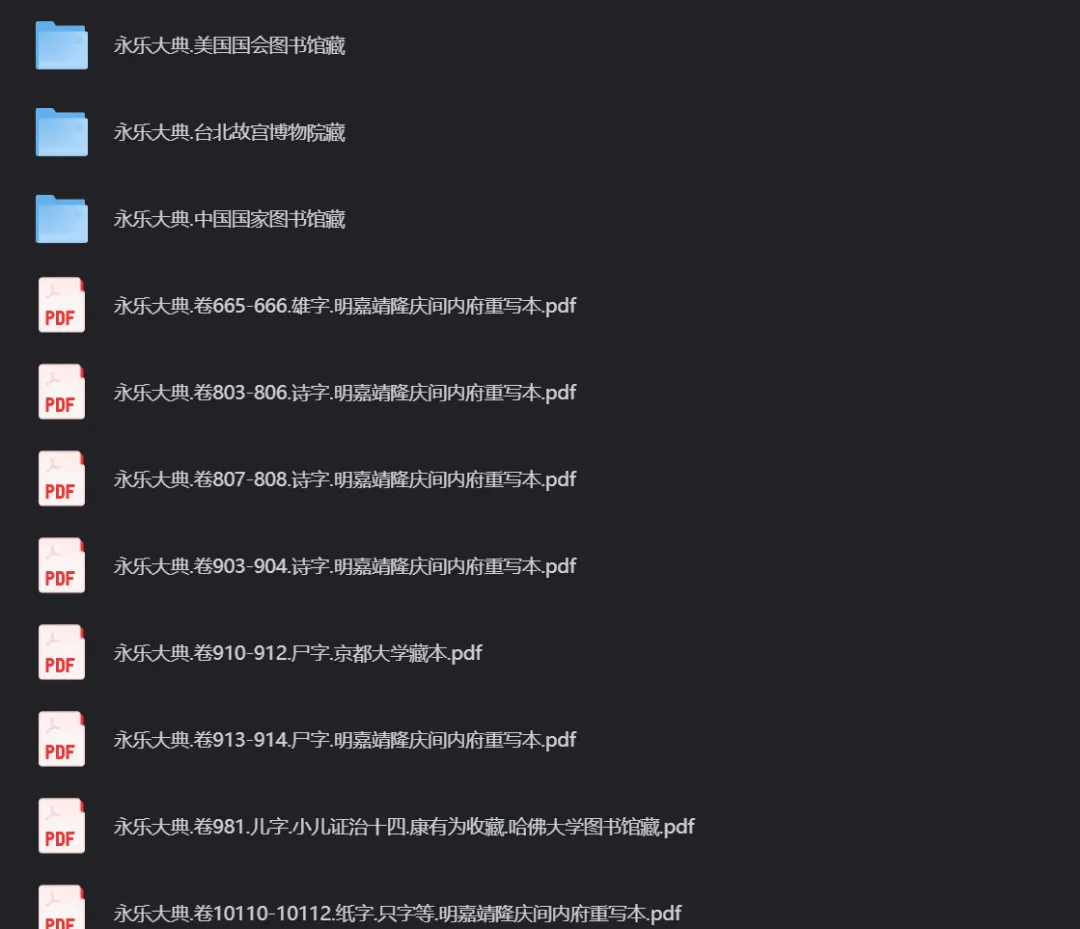Open file 卷665-666.雄字.明嘉靖隆庆间内府重写本.pdf

point(344,306)
